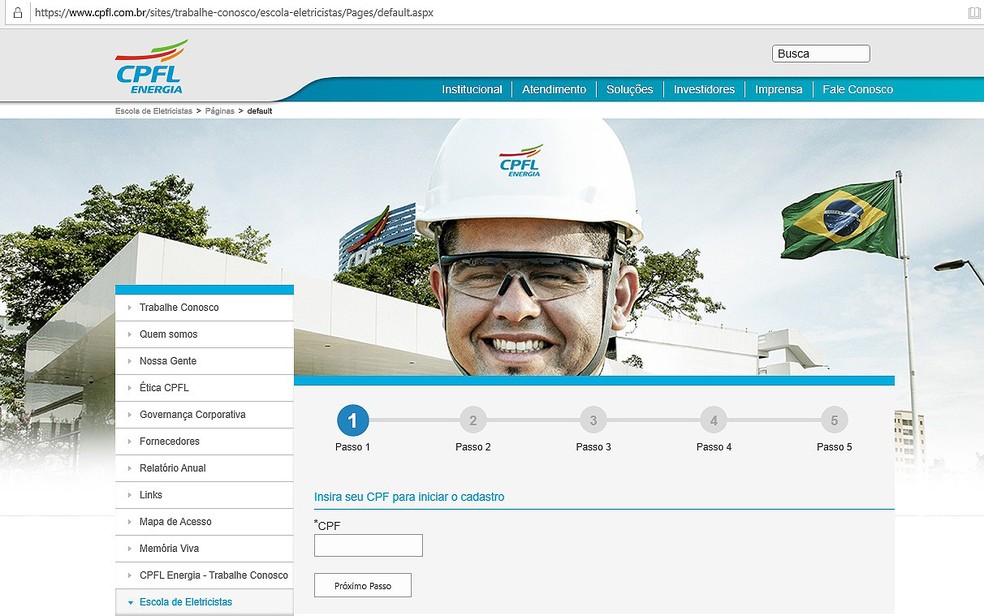The image size is (984, 616).
Task: Click the CPFL Energia logo in header
Action: (151, 67)
